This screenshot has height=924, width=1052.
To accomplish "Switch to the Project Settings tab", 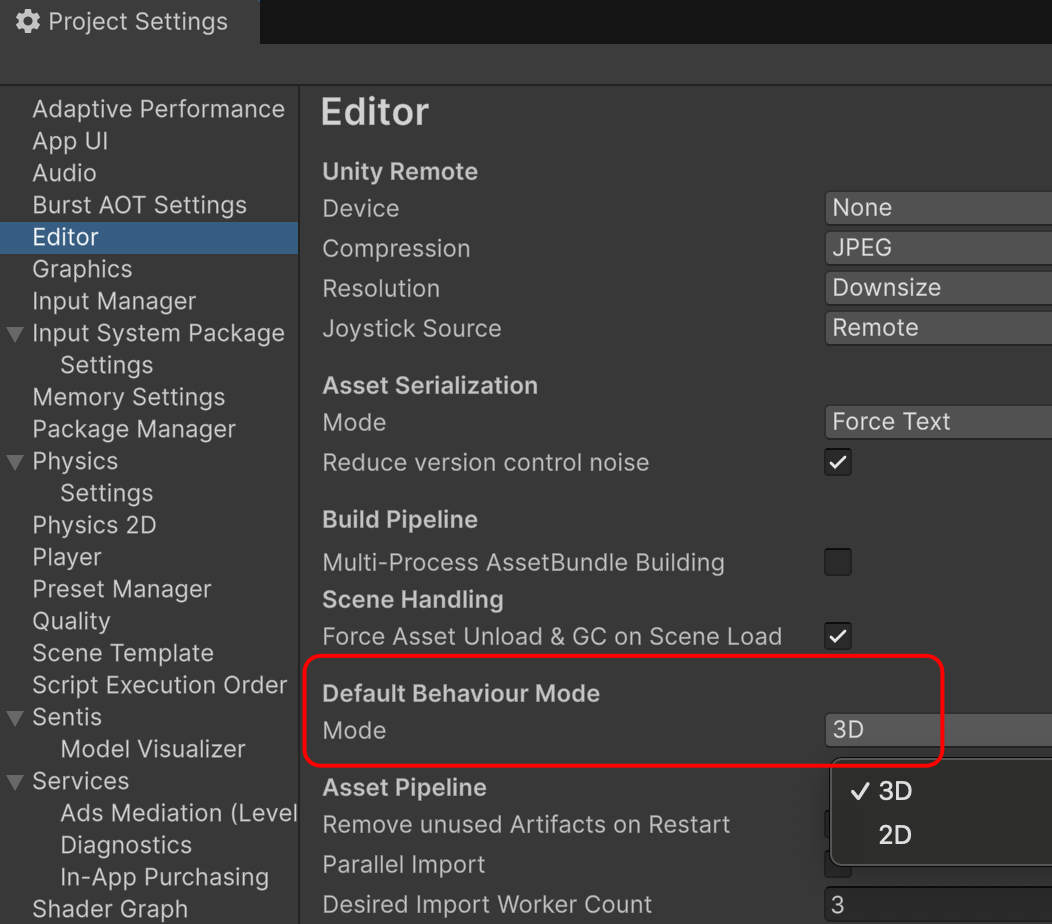I will point(130,21).
